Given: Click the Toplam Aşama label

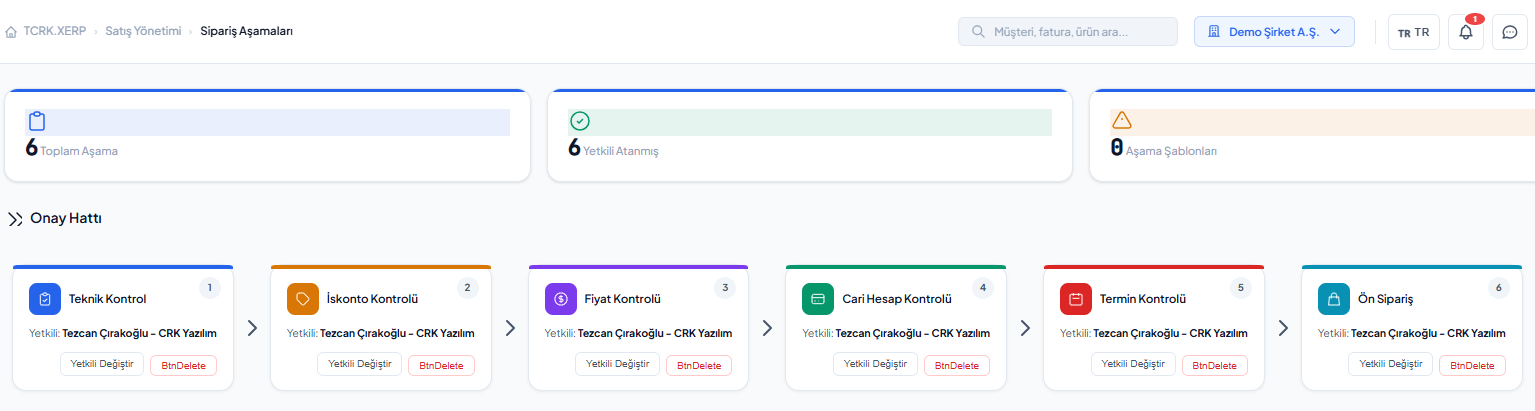Looking at the screenshot, I should [79, 151].
